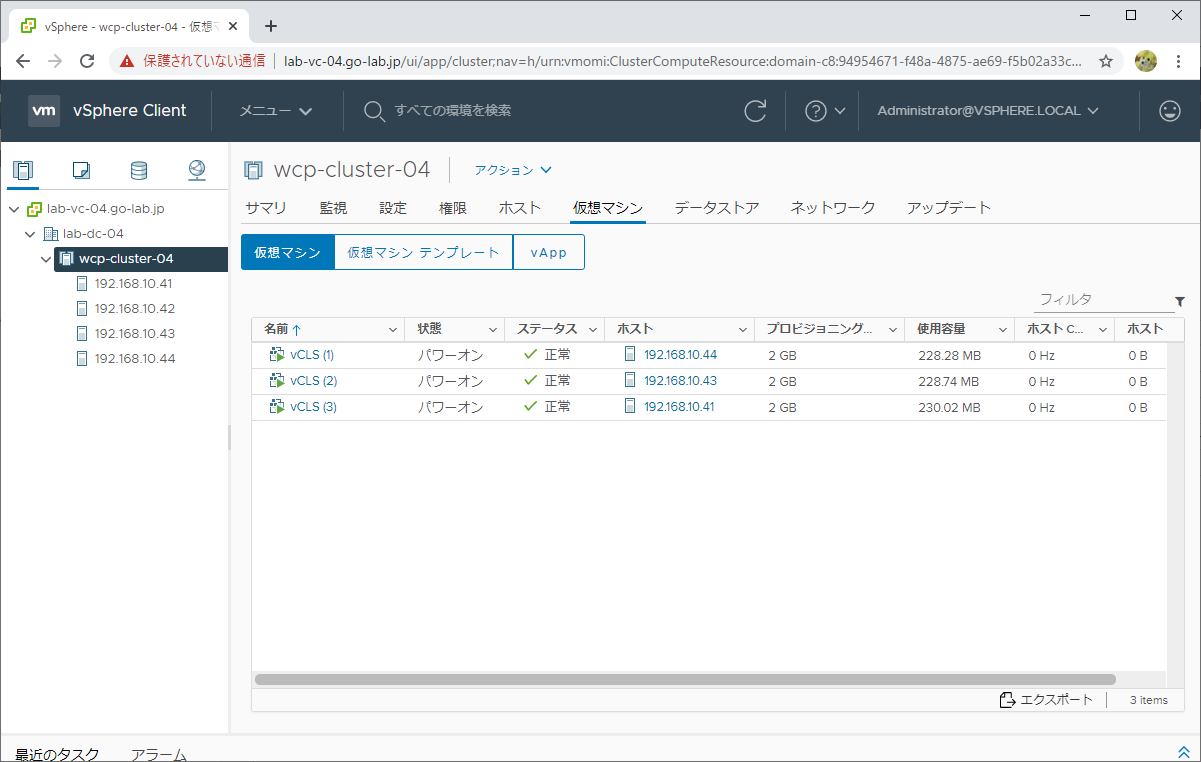Expand the bottom tasks panel arrows
The width and height of the screenshot is (1201, 762).
(x=1184, y=752)
